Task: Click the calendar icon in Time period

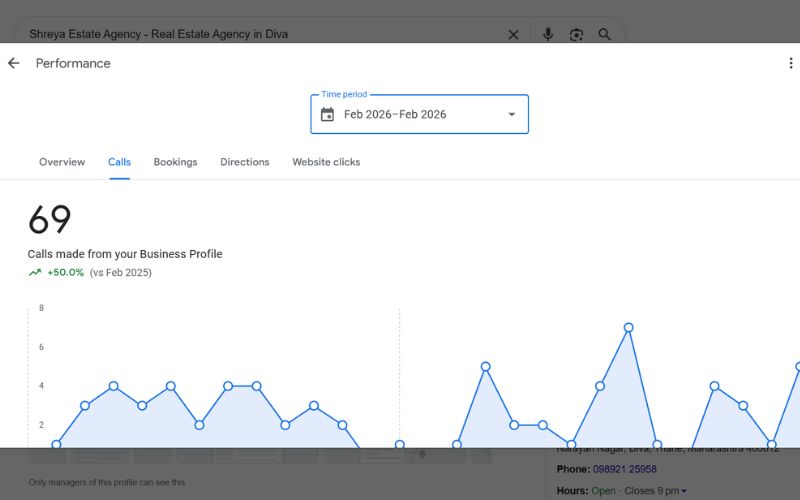Action: click(x=327, y=114)
